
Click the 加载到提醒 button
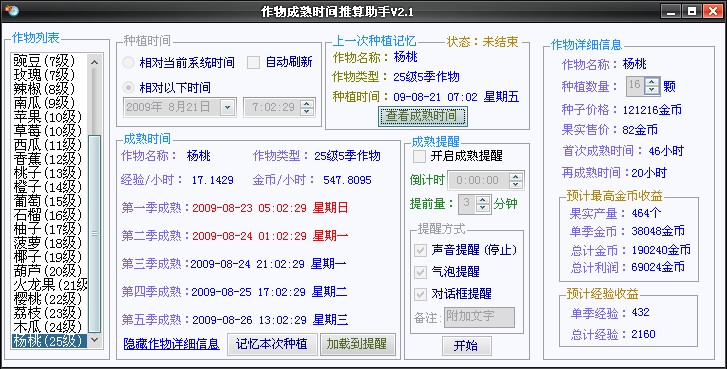(357, 344)
